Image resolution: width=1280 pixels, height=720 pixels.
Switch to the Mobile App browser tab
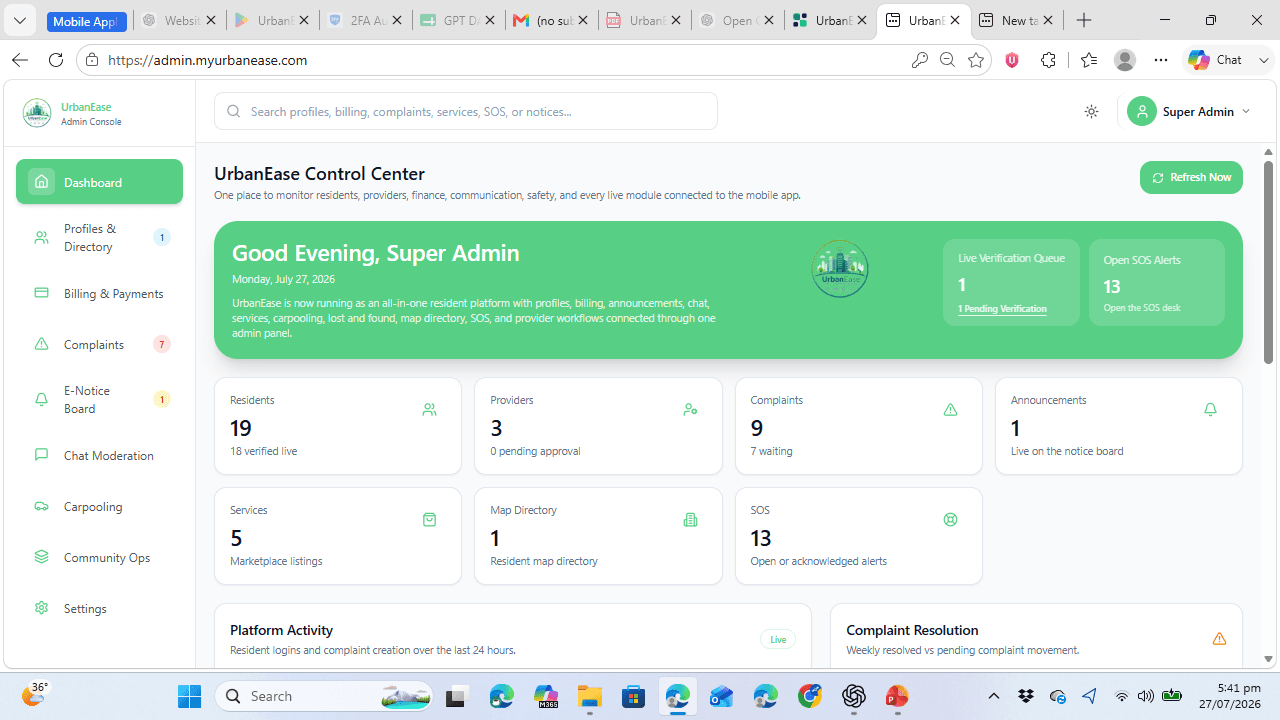click(x=87, y=21)
